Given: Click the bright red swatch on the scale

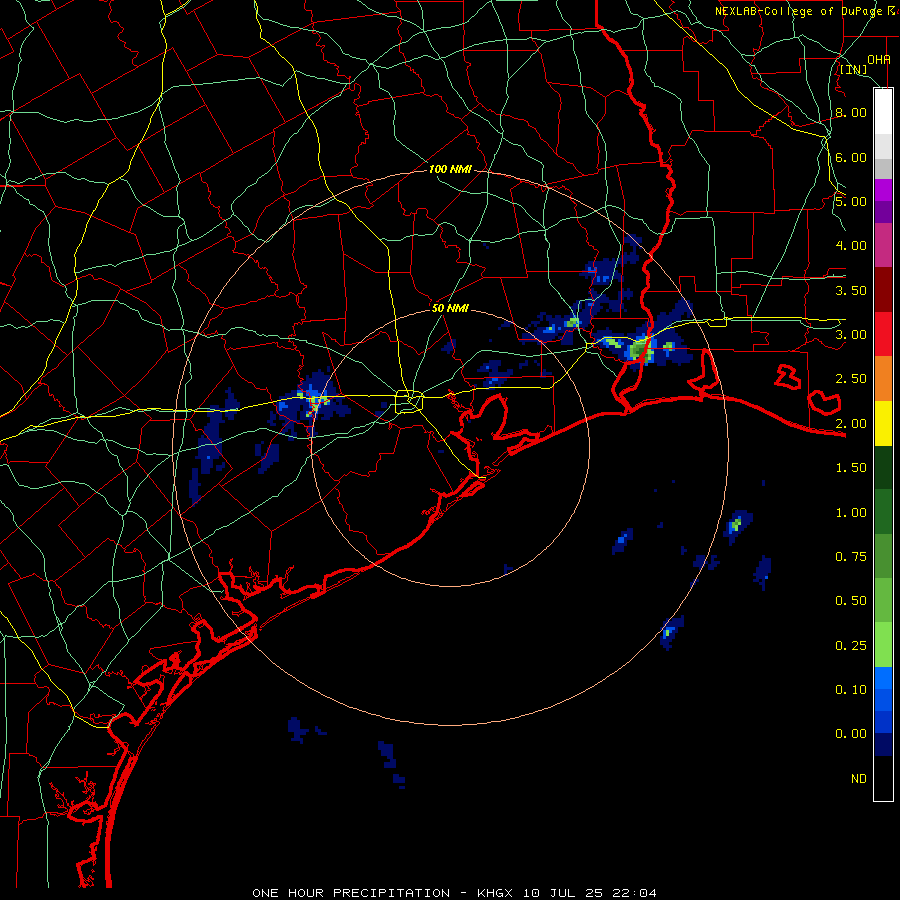Looking at the screenshot, I should tap(883, 334).
